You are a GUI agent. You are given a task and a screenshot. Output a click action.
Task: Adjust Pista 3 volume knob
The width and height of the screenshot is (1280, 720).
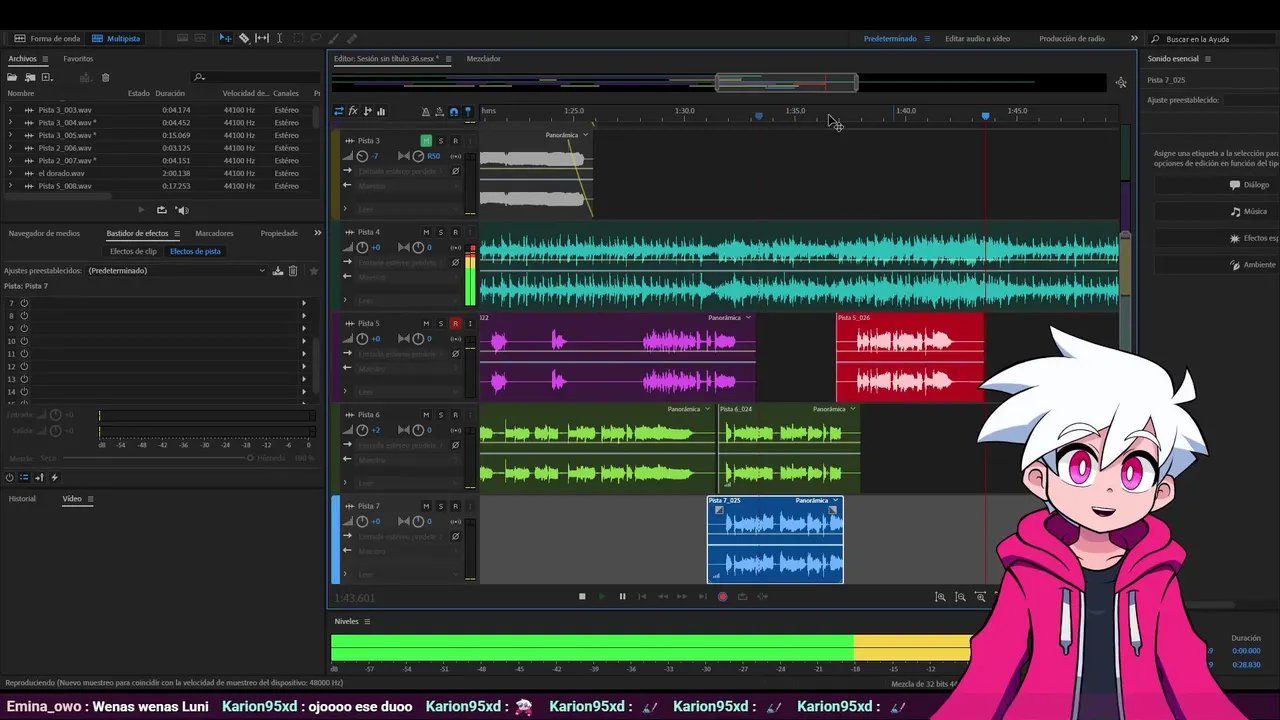(x=362, y=156)
